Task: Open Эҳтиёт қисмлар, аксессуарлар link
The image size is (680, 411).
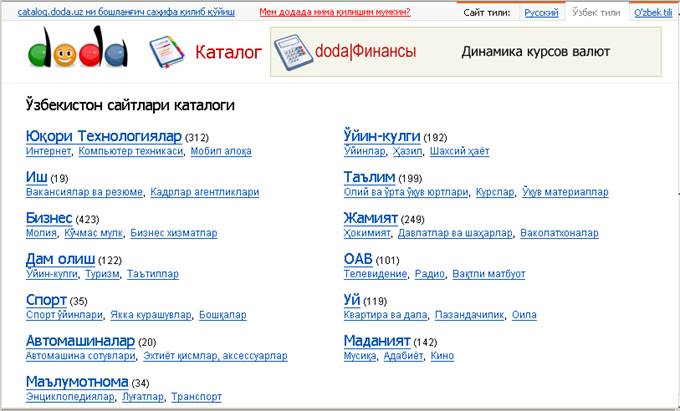Action: click(x=215, y=356)
